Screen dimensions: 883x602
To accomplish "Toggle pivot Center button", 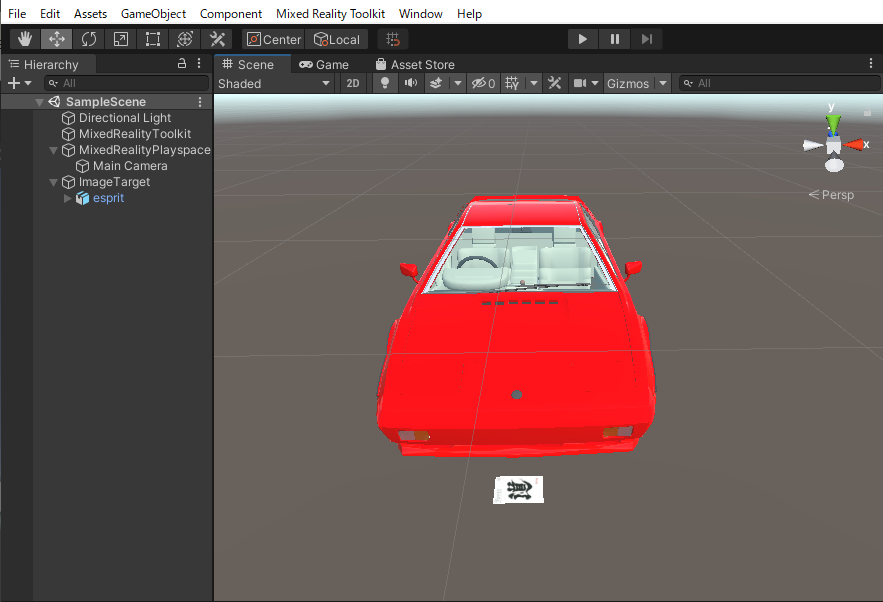I will [x=273, y=39].
